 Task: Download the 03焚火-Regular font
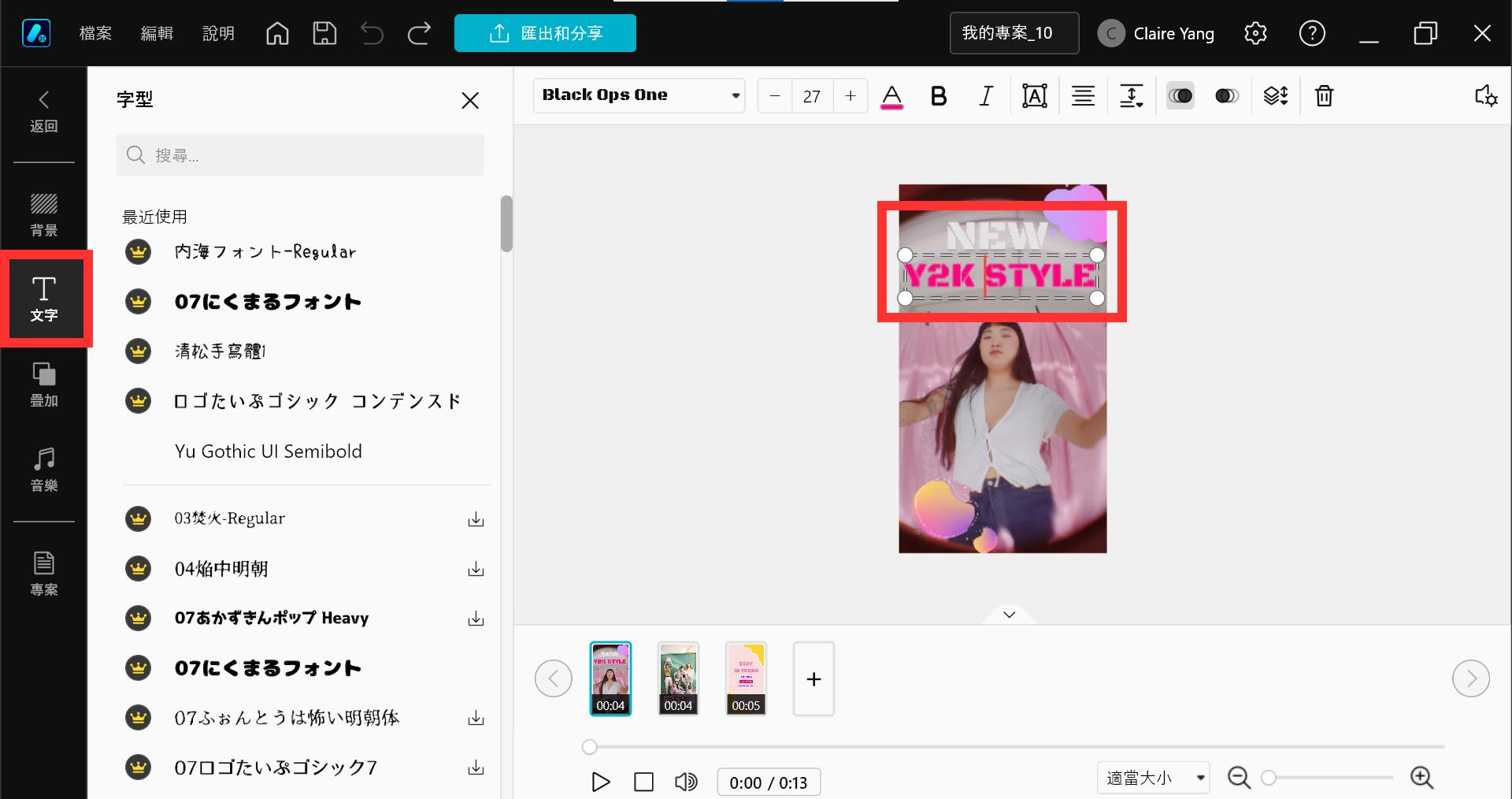point(476,519)
